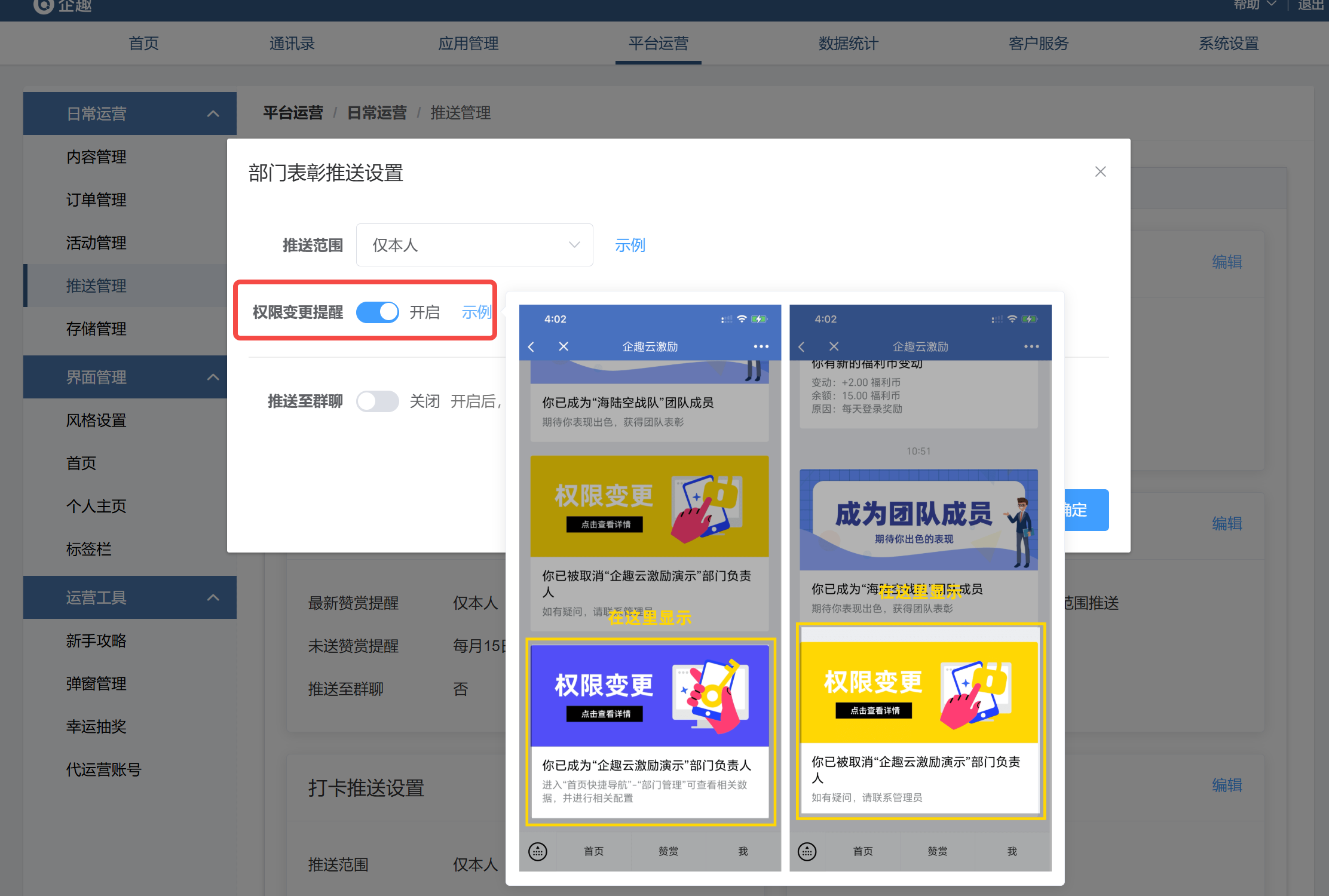Close the 部门表彰推送设置 dialog
The image size is (1329, 896).
pyautogui.click(x=1100, y=172)
